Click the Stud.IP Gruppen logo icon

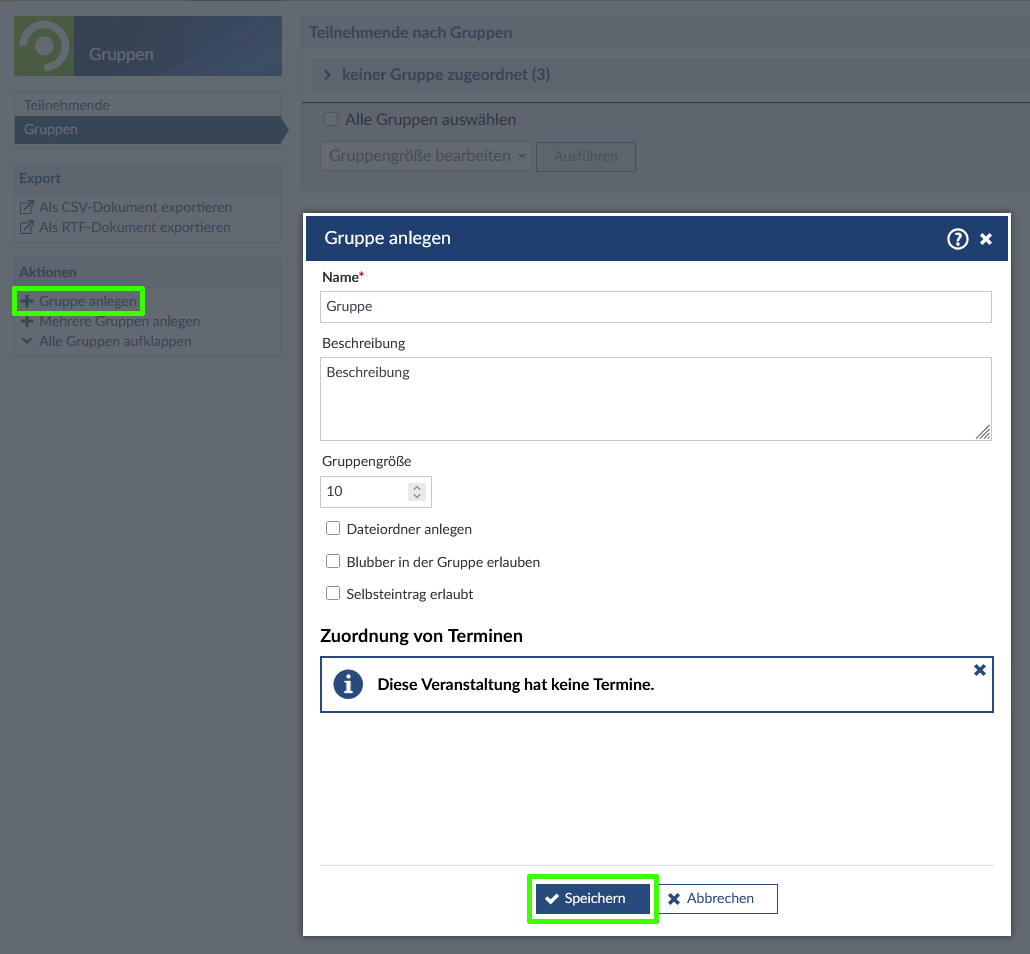pyautogui.click(x=44, y=46)
